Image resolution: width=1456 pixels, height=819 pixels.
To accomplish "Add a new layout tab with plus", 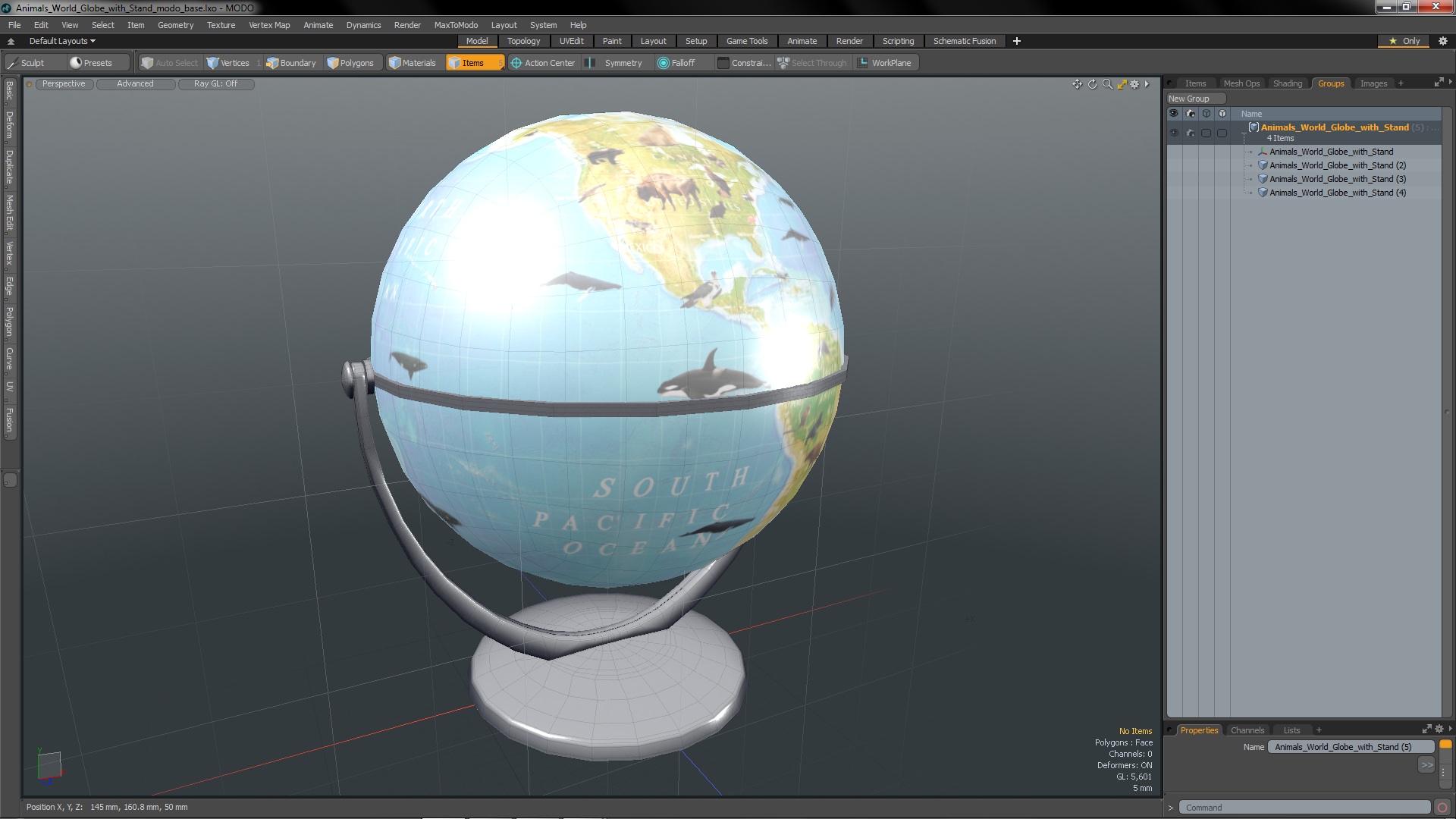I will [1016, 41].
